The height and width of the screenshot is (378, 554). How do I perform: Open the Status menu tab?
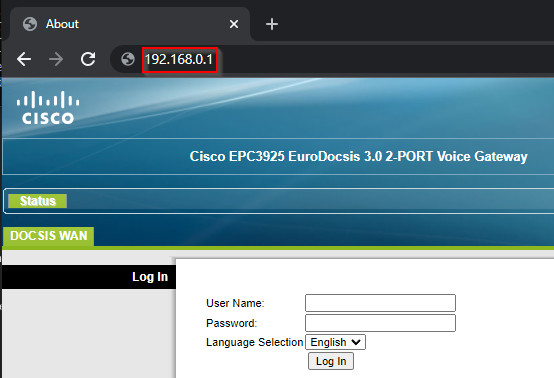37,201
